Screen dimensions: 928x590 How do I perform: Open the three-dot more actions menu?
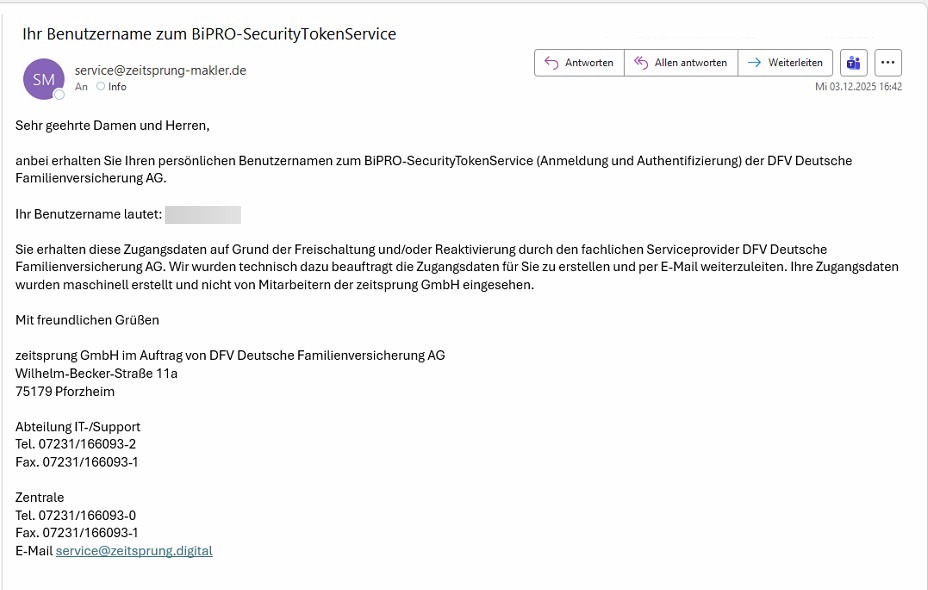888,62
